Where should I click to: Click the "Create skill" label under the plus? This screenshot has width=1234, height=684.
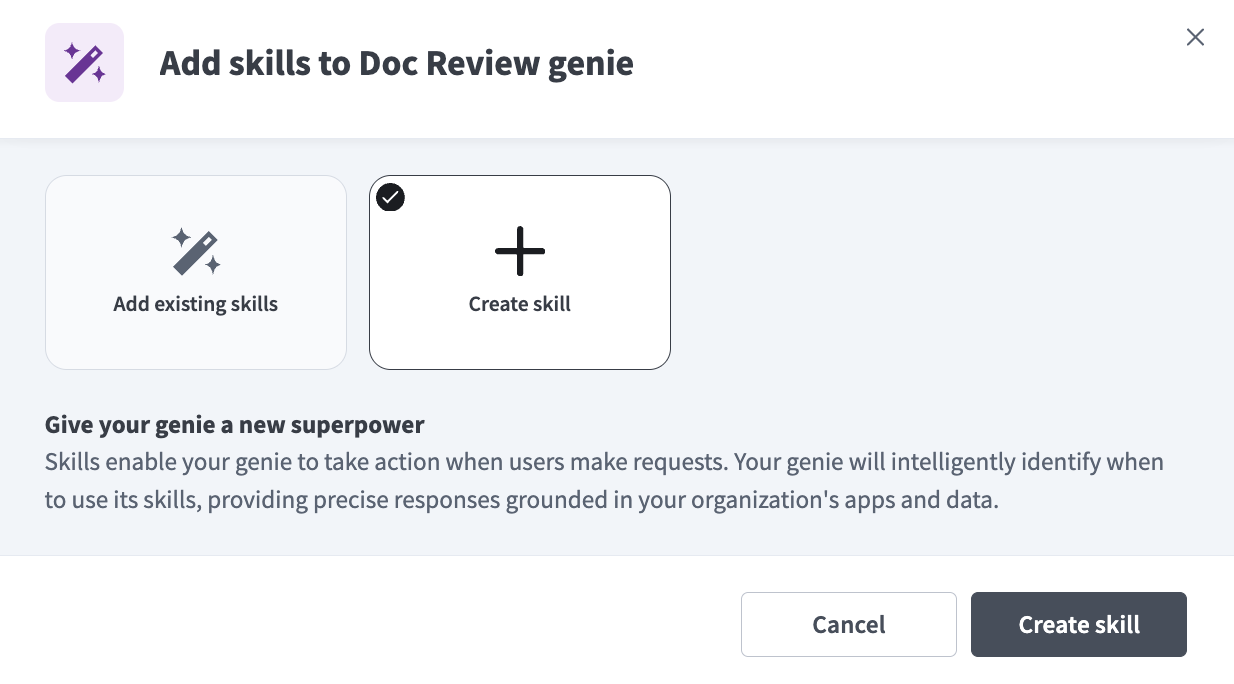[x=520, y=304]
